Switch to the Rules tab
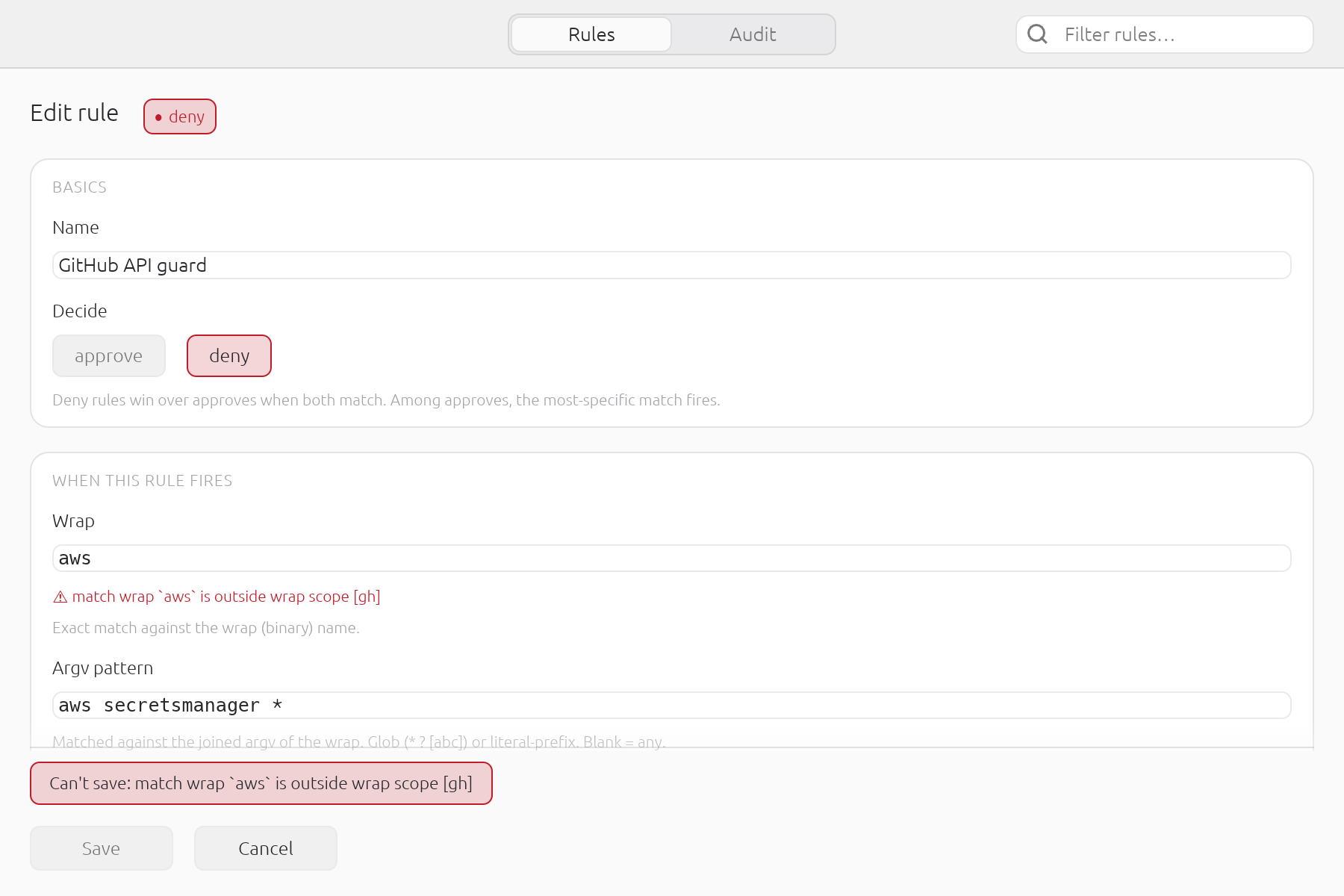This screenshot has height=896, width=1344. pos(591,34)
